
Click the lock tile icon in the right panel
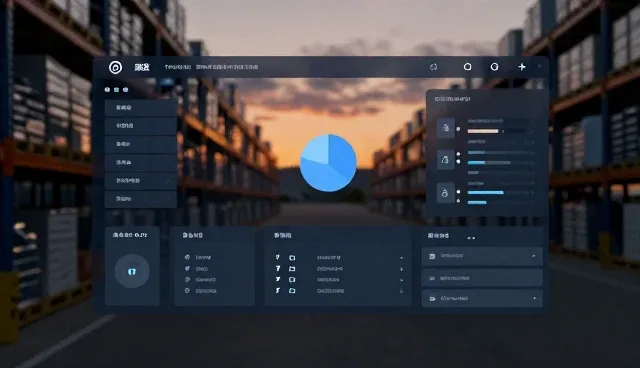(445, 193)
